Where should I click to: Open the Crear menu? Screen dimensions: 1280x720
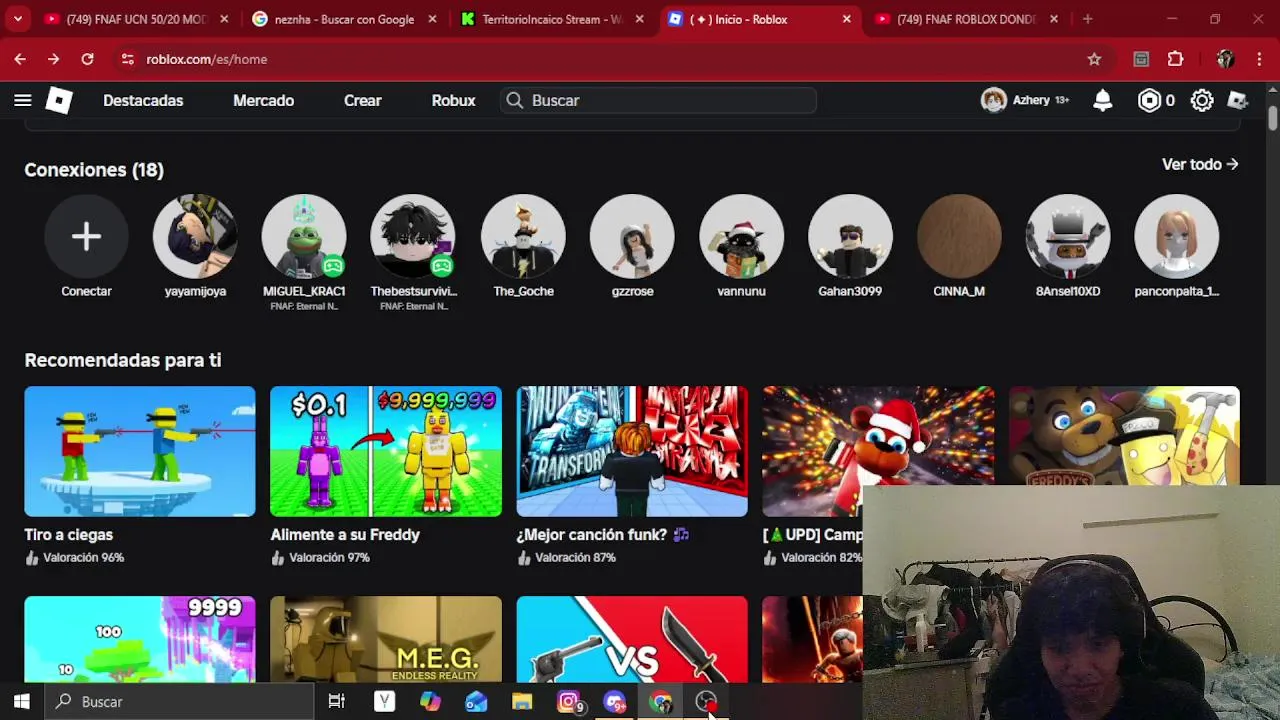coord(363,100)
